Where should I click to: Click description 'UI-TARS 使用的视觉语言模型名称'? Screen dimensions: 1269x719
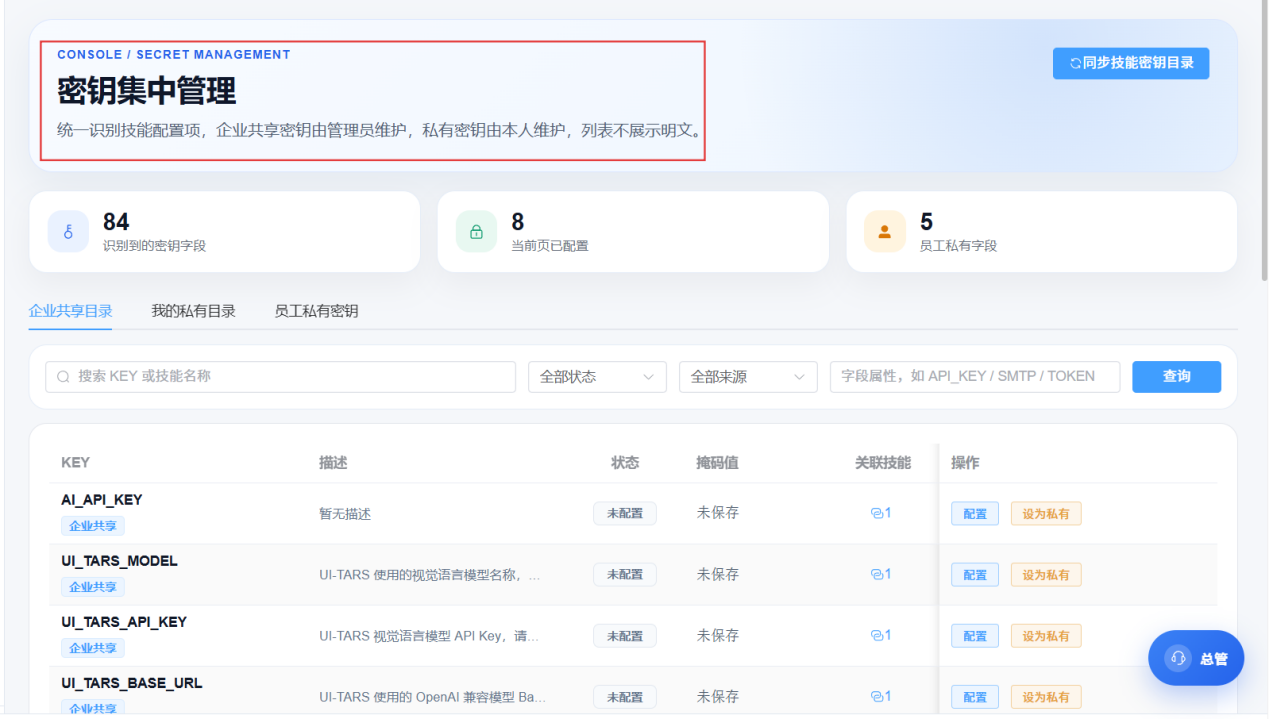(x=430, y=575)
